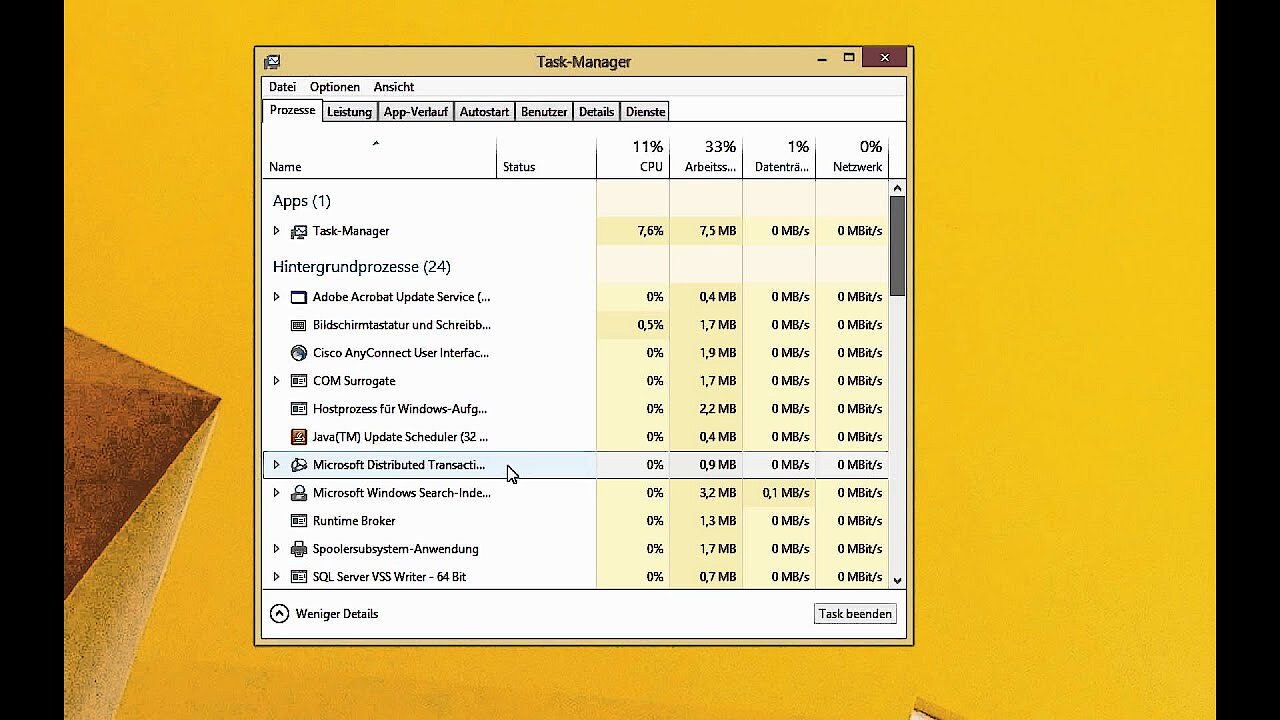The height and width of the screenshot is (720, 1280).
Task: Switch to the Leistung tab
Action: [349, 112]
